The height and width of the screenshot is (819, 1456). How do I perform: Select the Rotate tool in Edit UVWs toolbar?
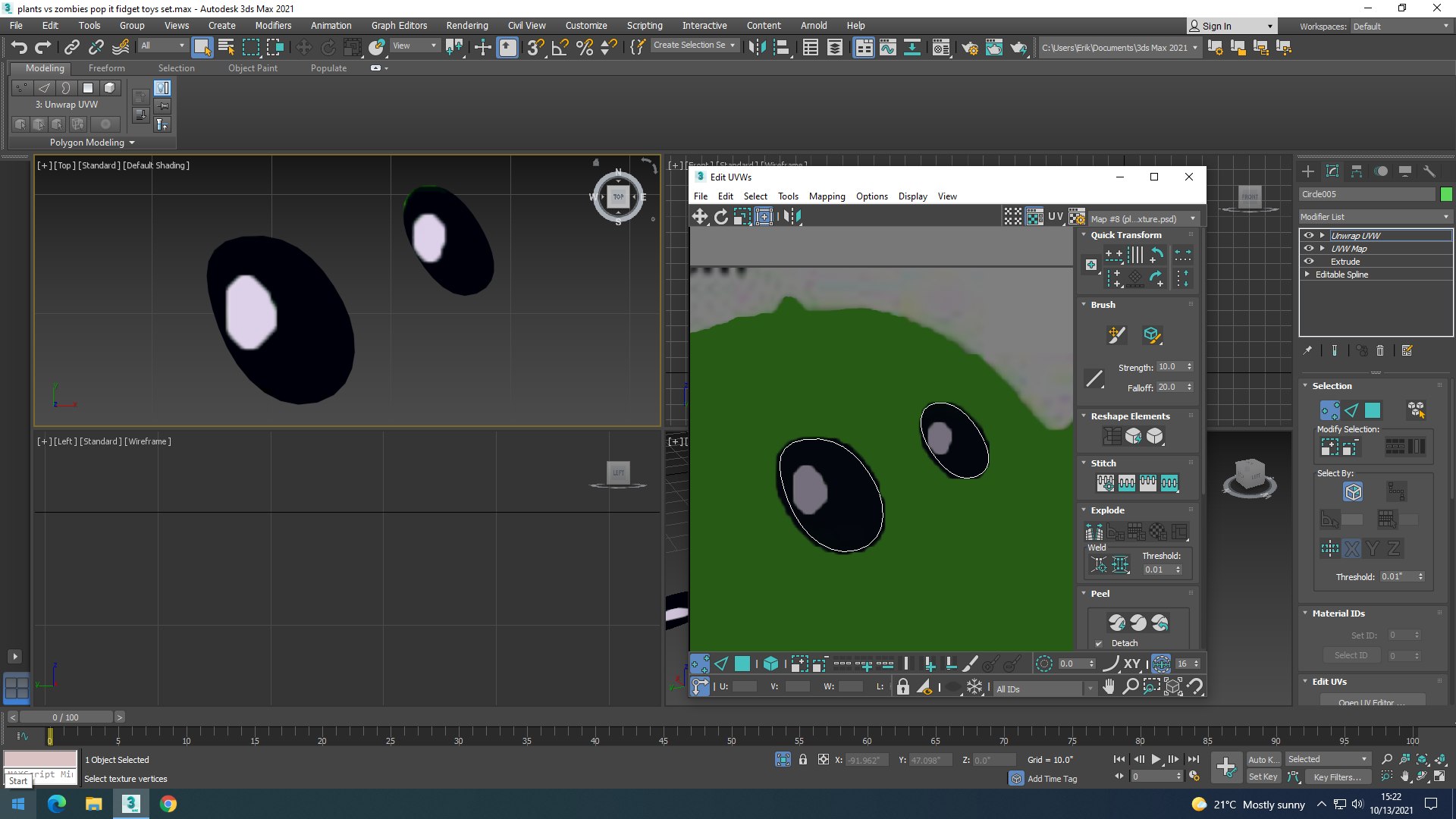[x=720, y=217]
